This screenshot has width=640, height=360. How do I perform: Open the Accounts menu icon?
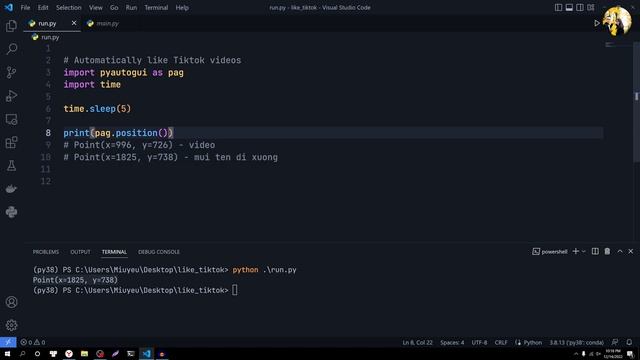coord(11,302)
